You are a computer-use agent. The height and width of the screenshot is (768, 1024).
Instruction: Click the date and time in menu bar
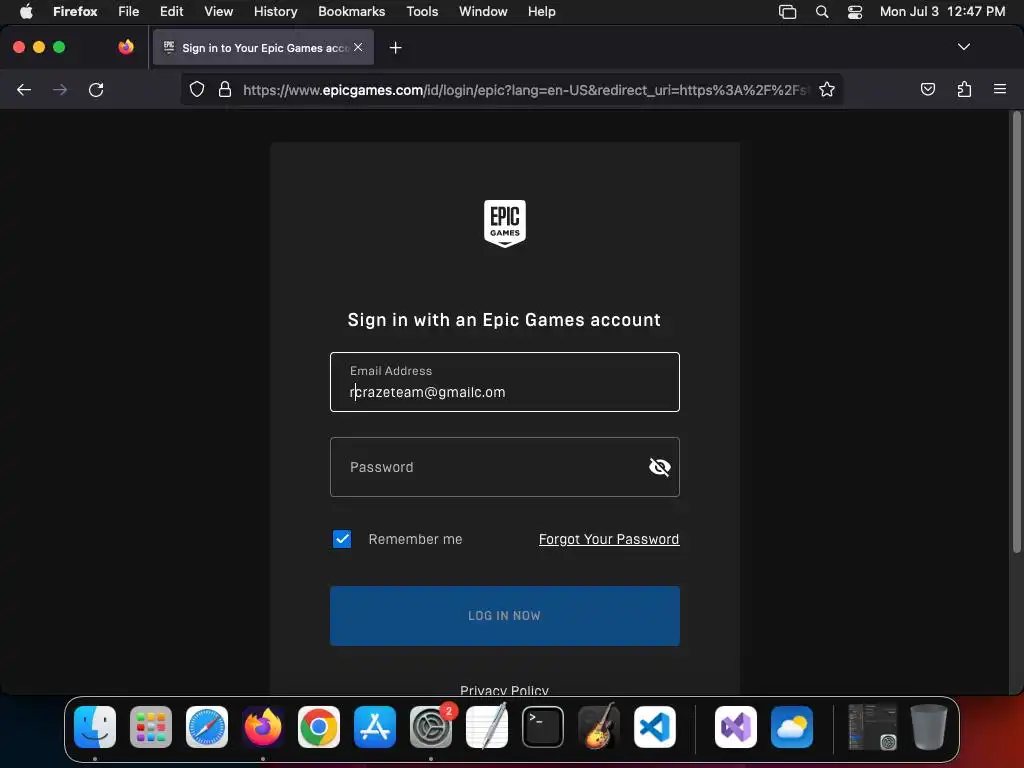[x=942, y=12]
